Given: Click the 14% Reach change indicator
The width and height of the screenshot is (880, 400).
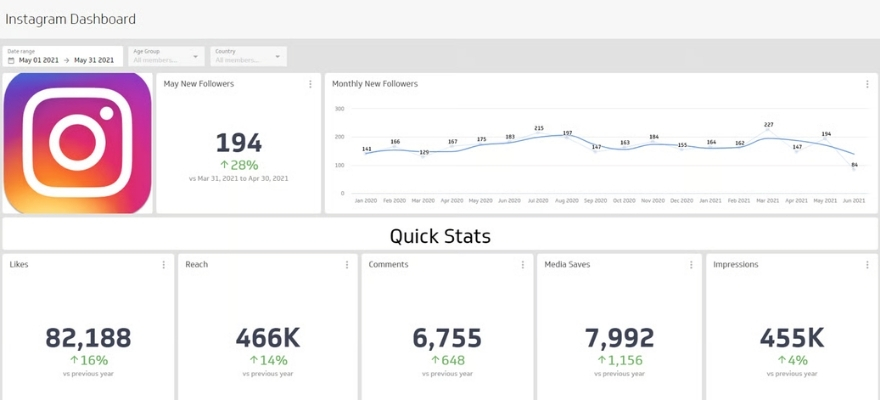Looking at the screenshot, I should click(x=268, y=360).
